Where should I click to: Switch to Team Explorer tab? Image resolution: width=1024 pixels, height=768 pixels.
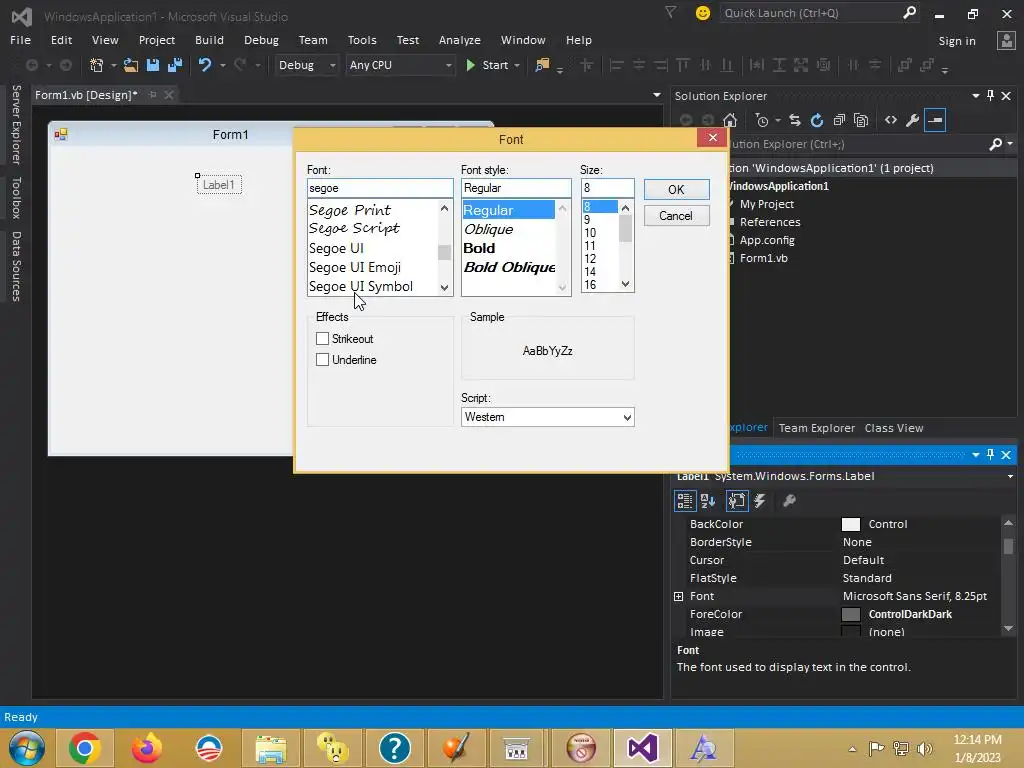coord(816,428)
